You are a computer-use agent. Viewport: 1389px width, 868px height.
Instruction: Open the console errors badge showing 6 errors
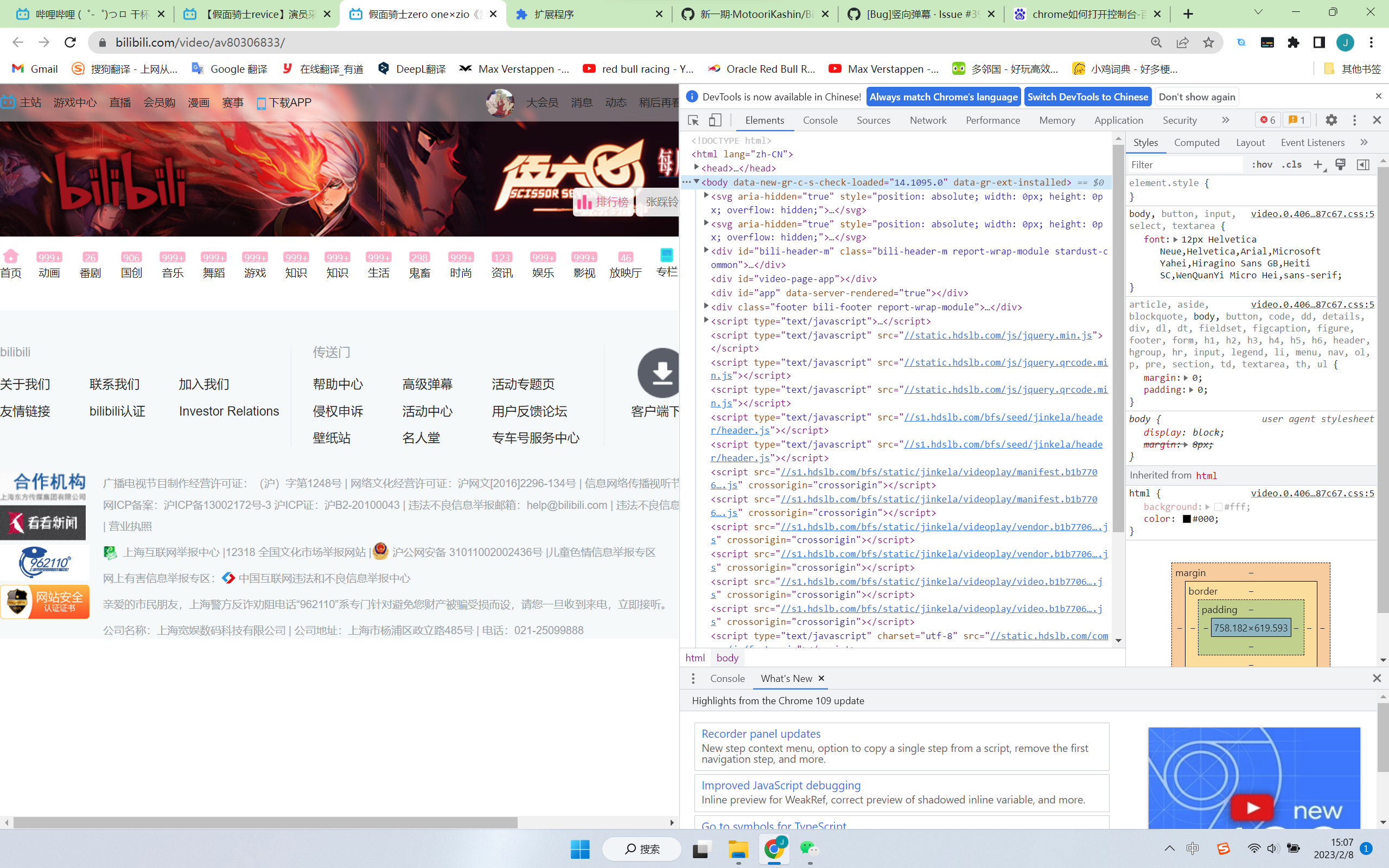click(x=1268, y=119)
